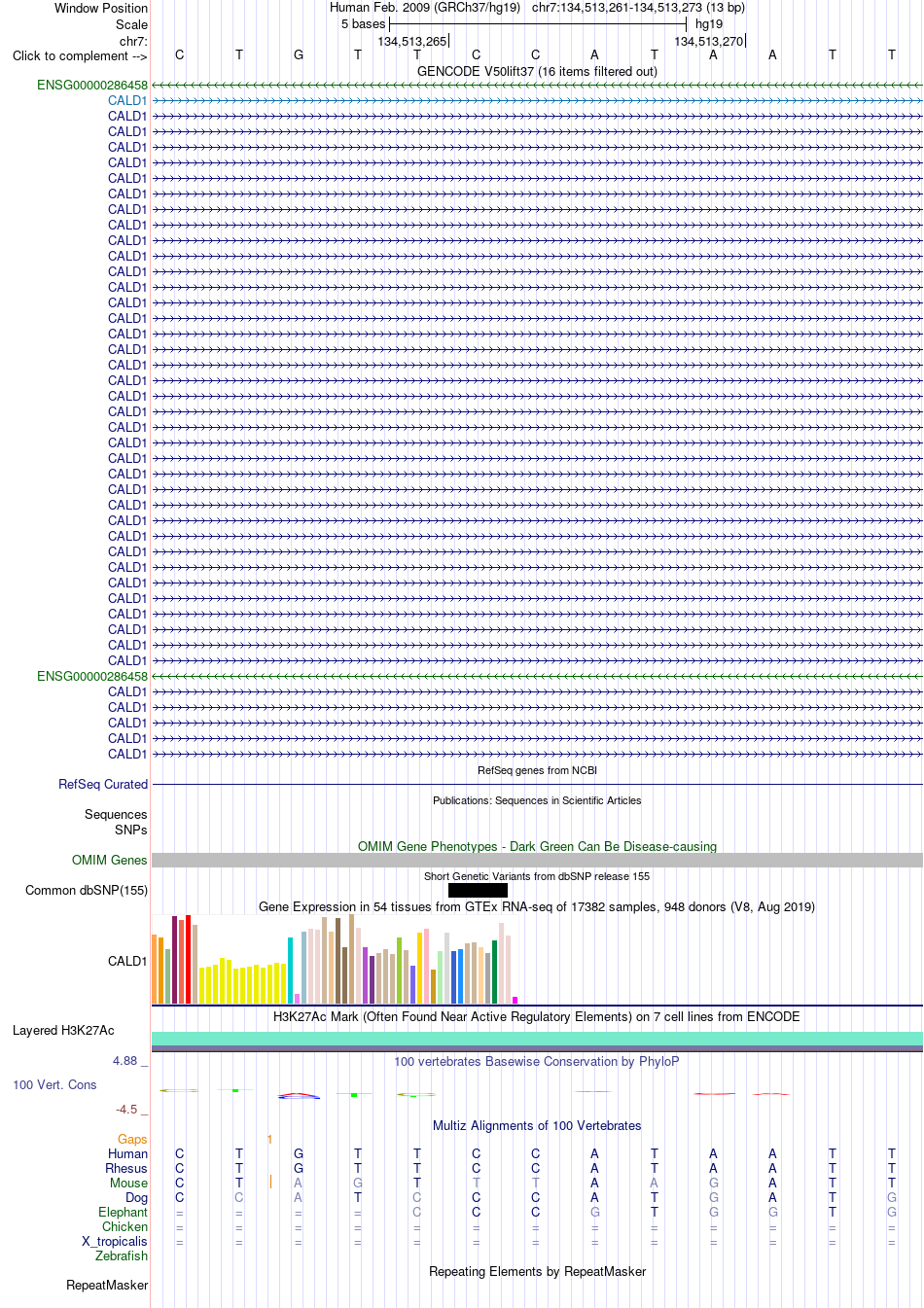Click the Zebrafish species label

122,1255
